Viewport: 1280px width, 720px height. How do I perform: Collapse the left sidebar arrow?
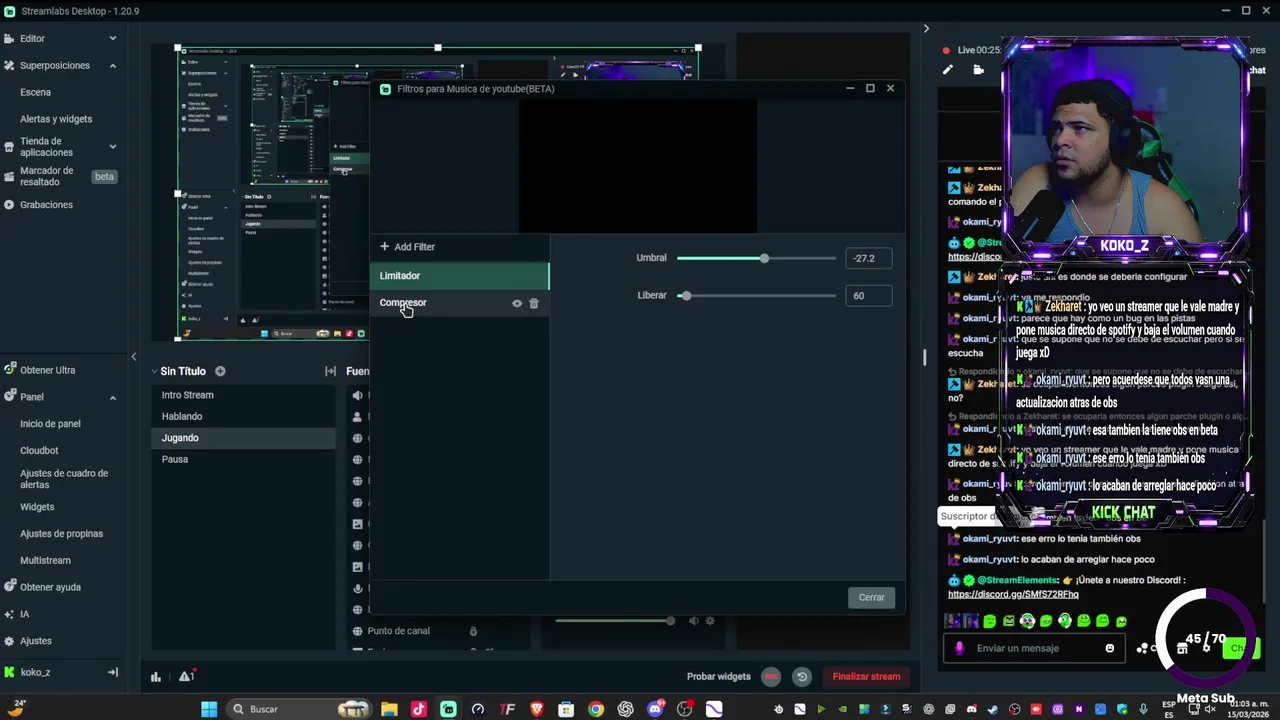click(134, 357)
